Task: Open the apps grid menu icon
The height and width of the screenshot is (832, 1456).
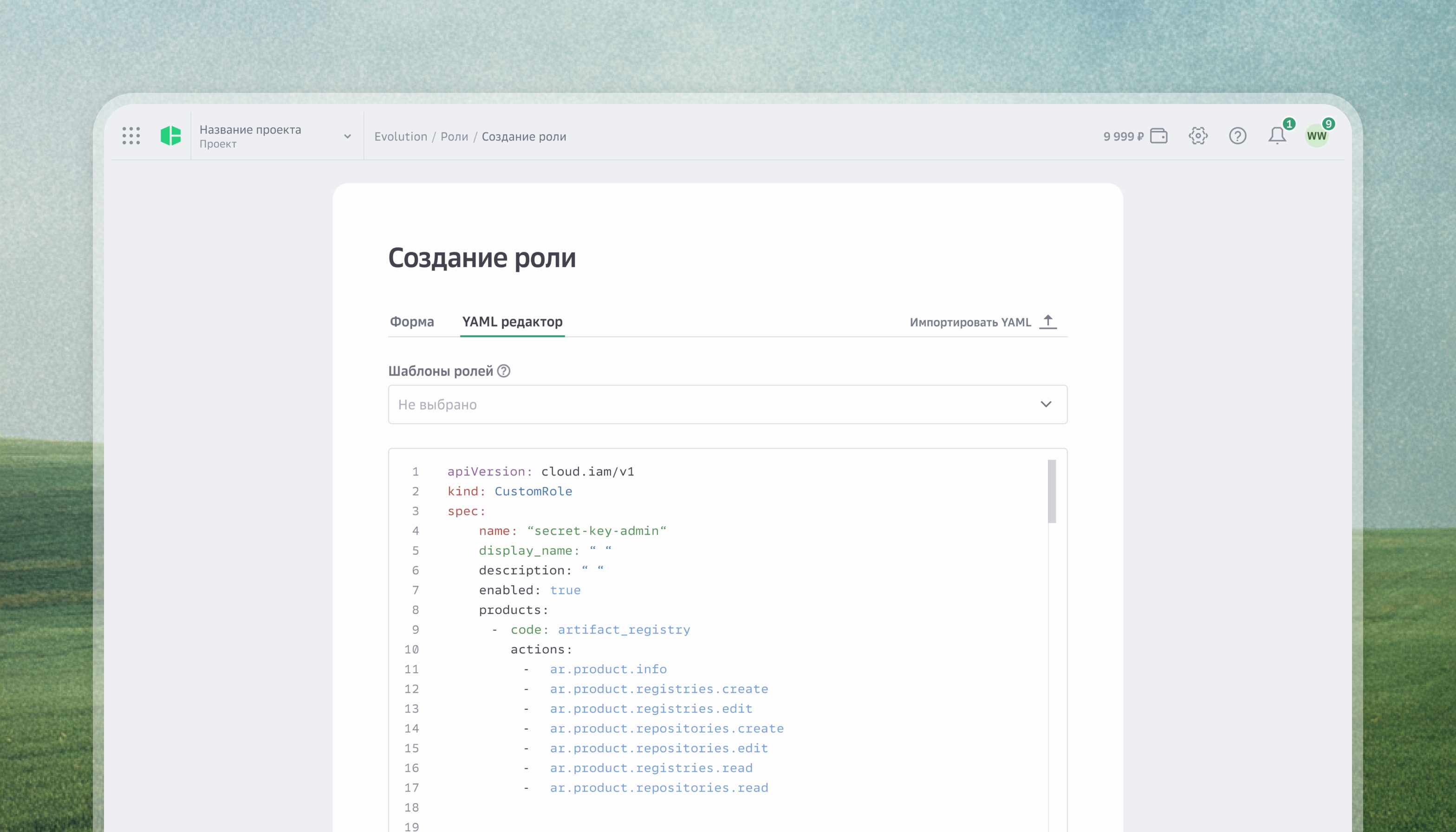Action: tap(131, 136)
